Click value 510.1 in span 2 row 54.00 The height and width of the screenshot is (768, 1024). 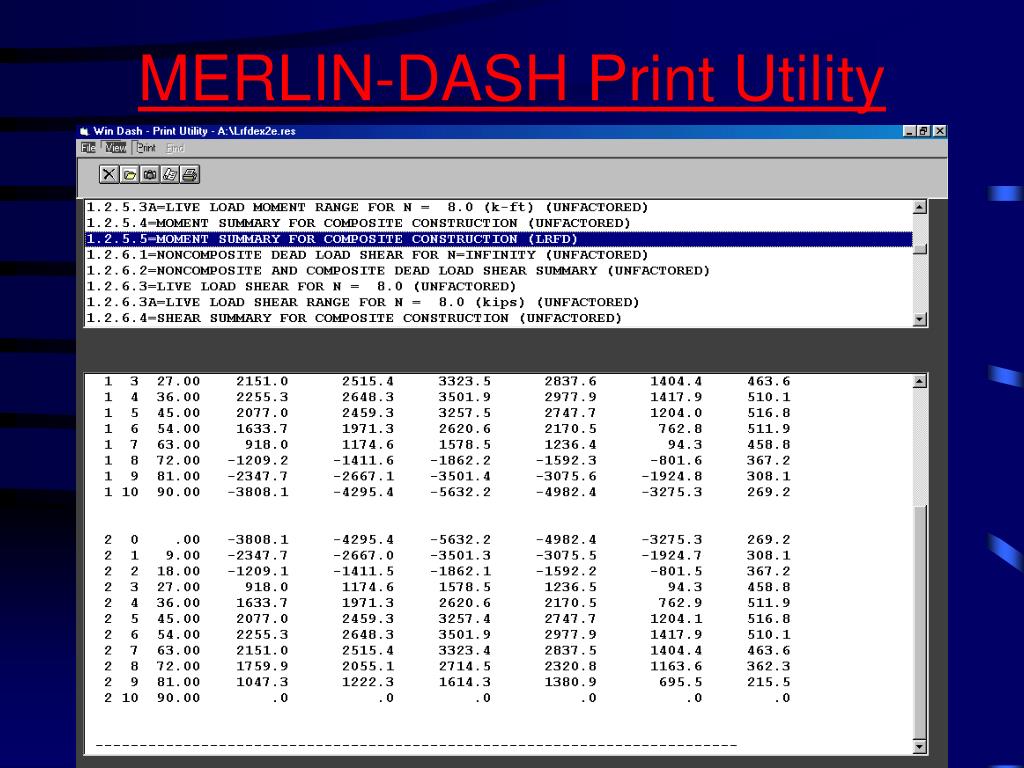click(x=769, y=635)
